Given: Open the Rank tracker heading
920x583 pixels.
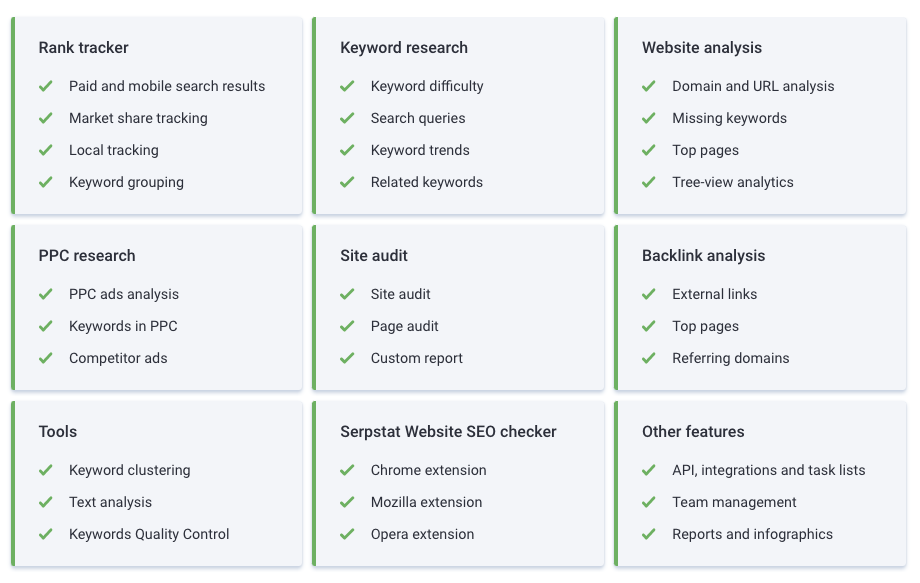Looking at the screenshot, I should [84, 47].
